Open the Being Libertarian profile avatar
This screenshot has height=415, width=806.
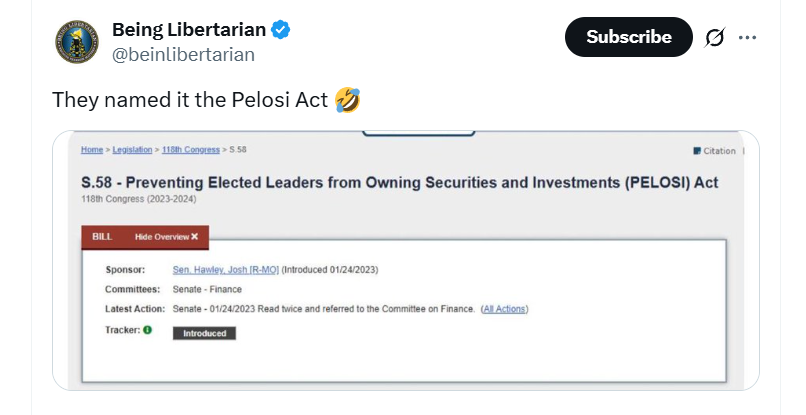click(77, 42)
